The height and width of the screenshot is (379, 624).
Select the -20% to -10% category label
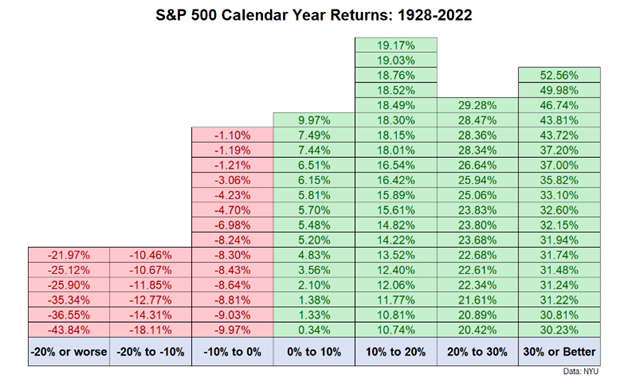[150, 352]
